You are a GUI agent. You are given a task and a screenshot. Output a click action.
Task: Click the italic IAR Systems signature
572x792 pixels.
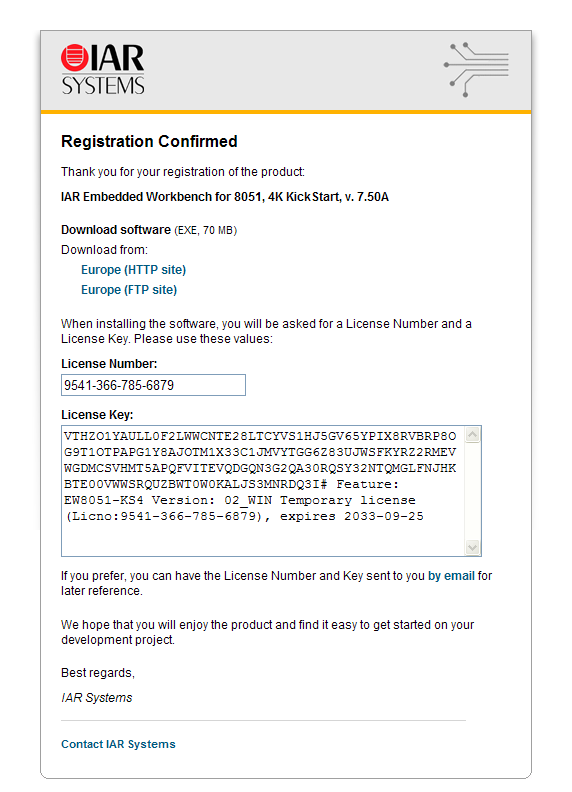(x=97, y=698)
